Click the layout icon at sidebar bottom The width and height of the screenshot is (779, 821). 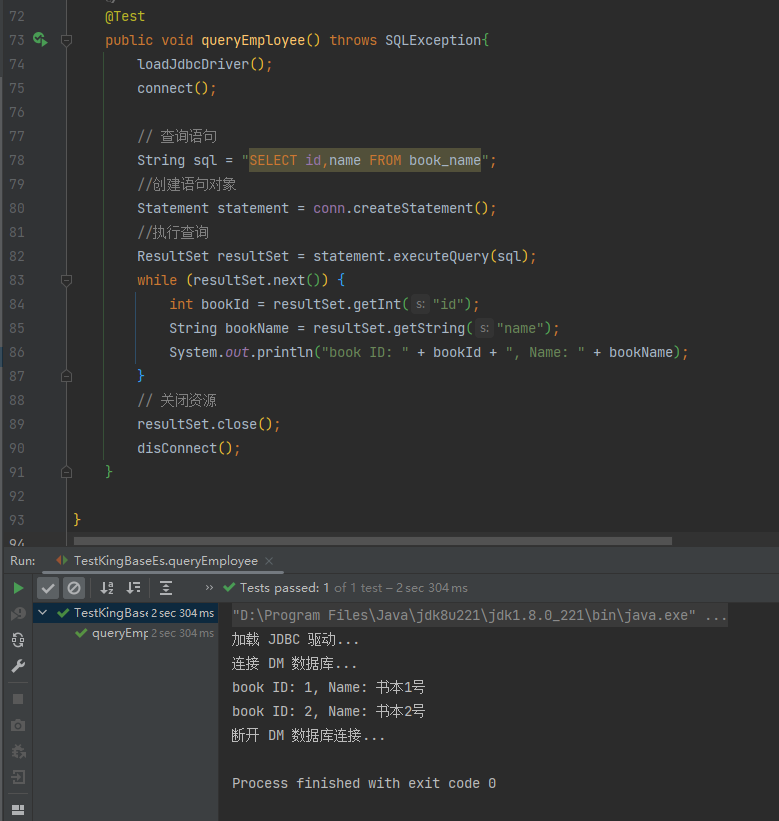point(18,810)
